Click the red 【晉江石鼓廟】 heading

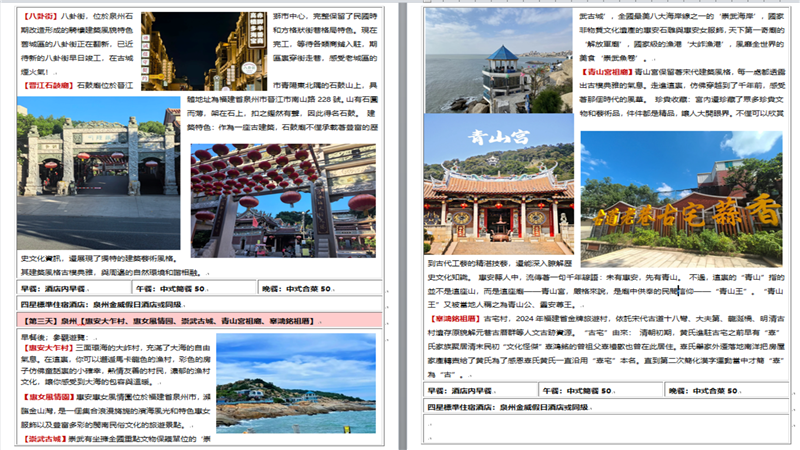point(48,86)
